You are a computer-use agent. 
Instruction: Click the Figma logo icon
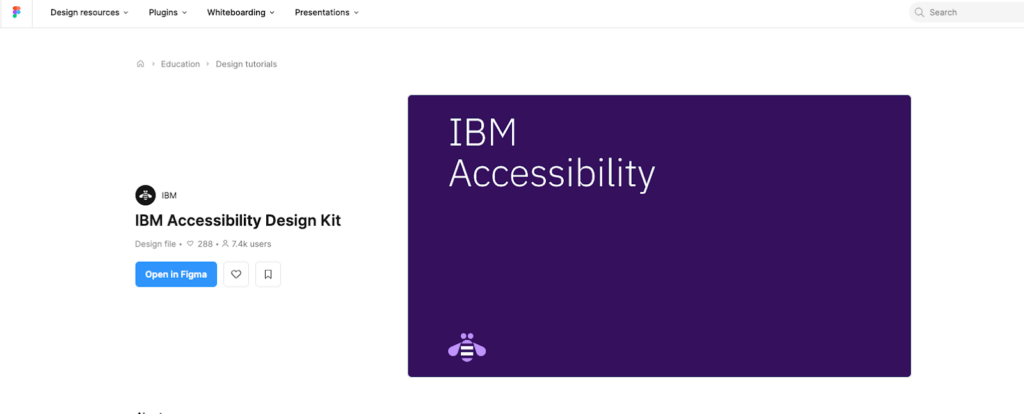point(16,12)
